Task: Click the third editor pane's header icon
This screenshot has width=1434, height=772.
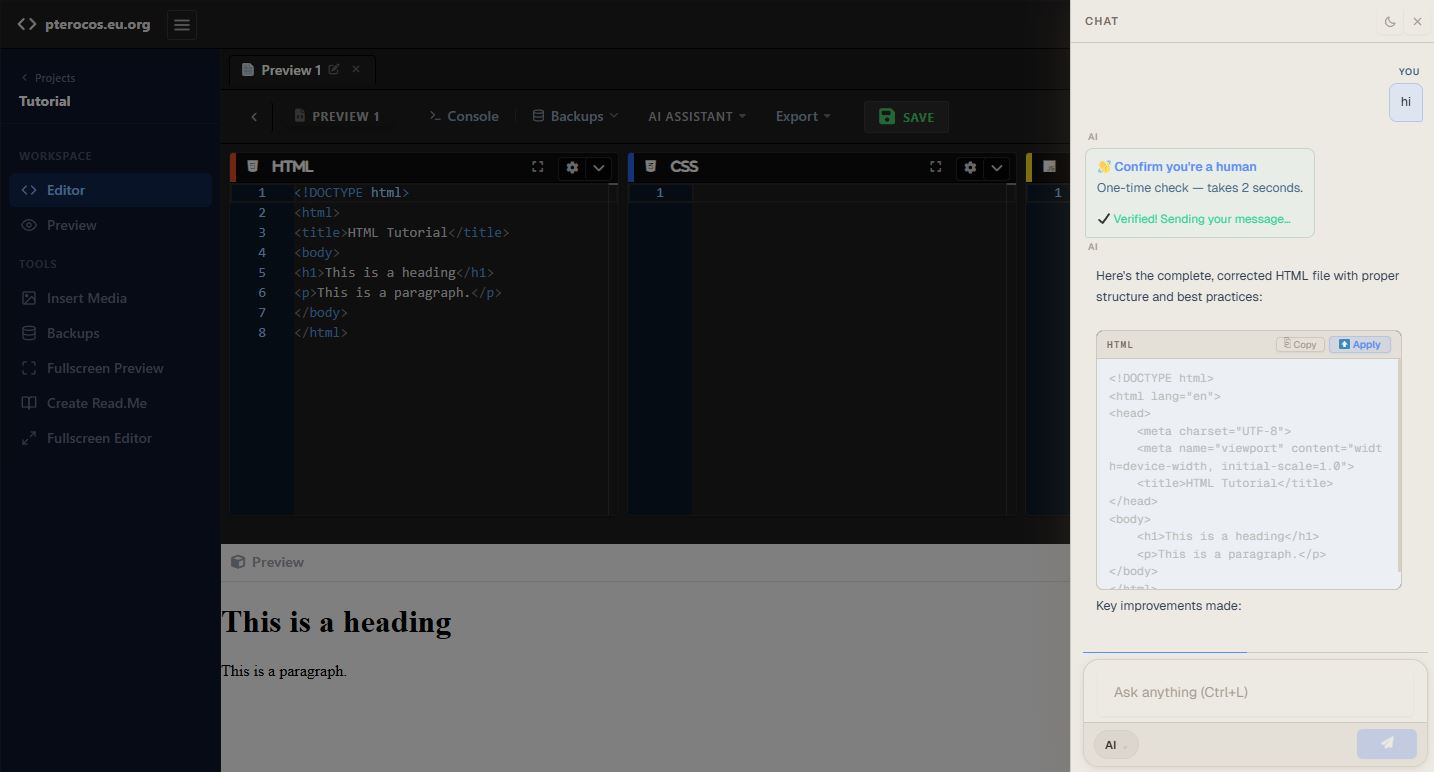Action: [x=1049, y=166]
